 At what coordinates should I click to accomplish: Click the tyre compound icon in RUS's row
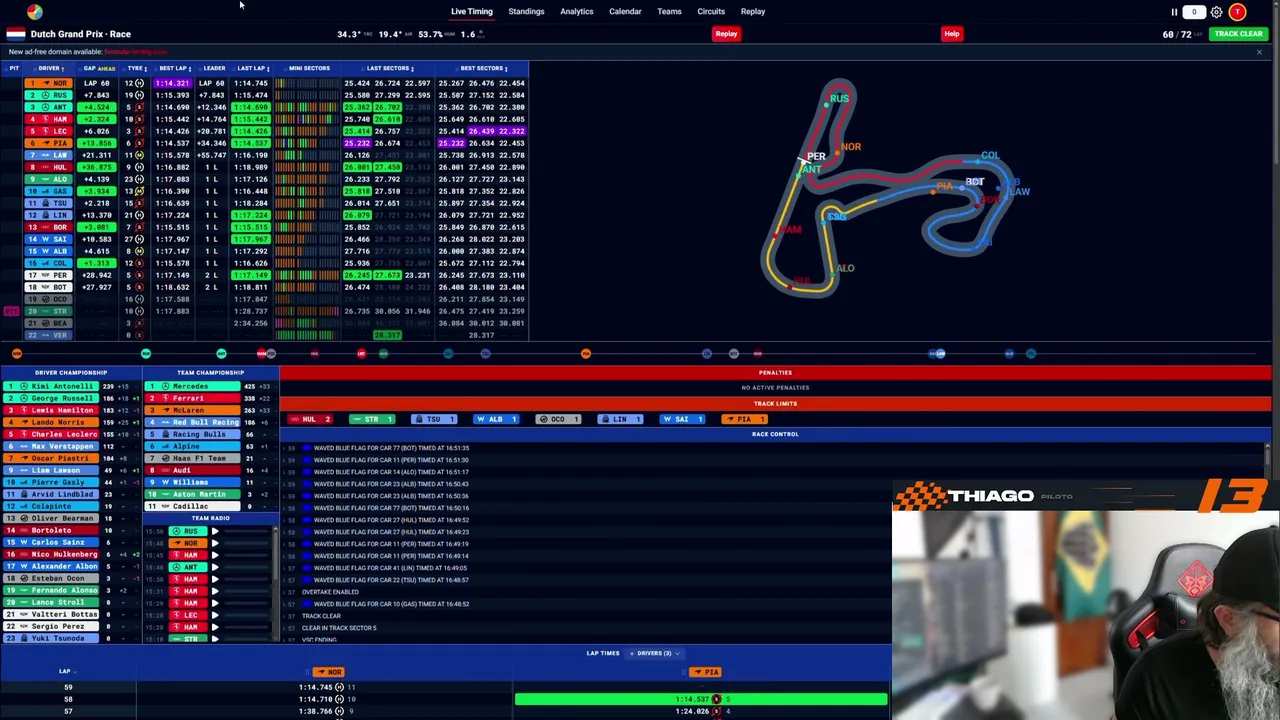pyautogui.click(x=139, y=95)
